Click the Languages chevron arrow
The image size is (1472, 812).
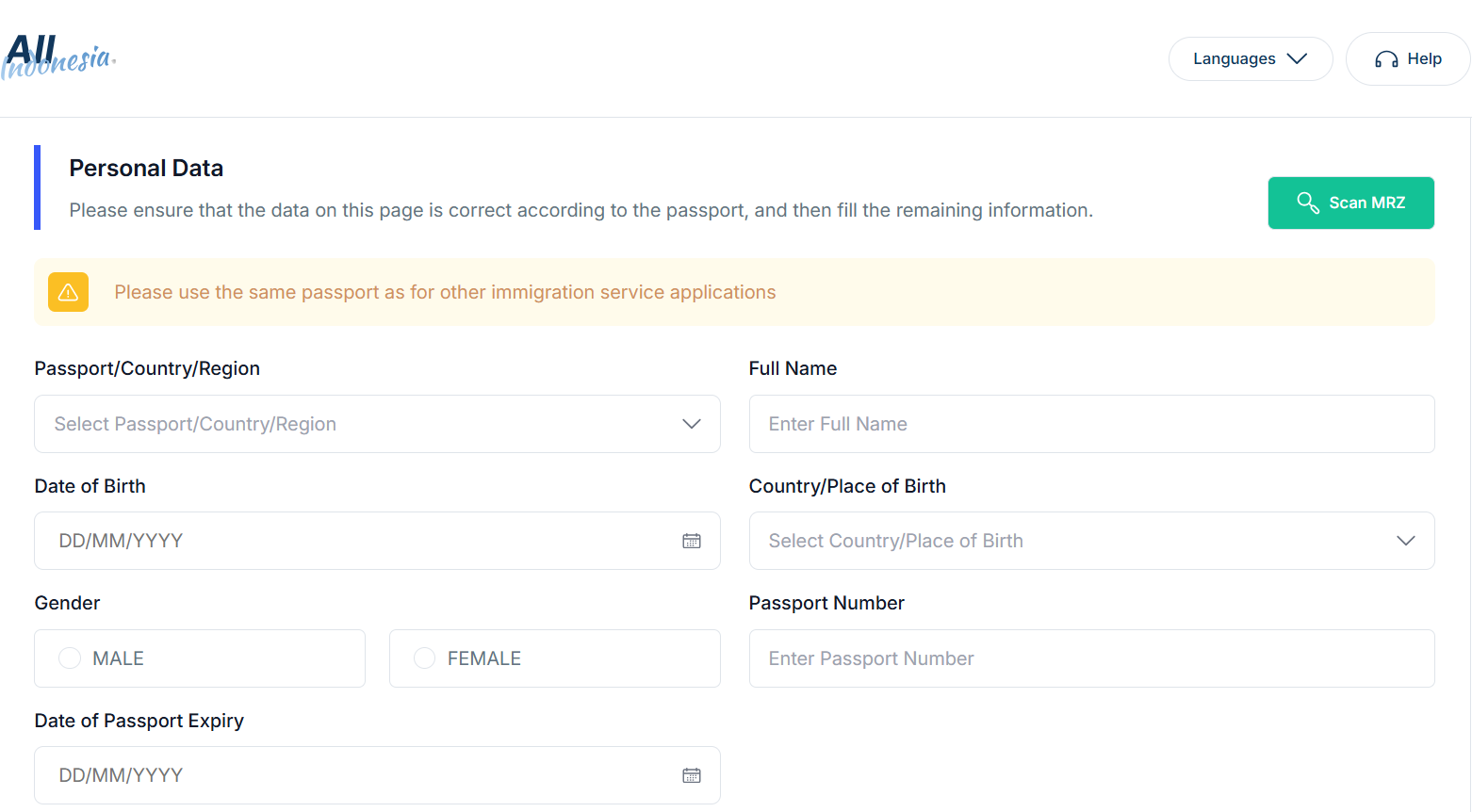pyautogui.click(x=1298, y=58)
